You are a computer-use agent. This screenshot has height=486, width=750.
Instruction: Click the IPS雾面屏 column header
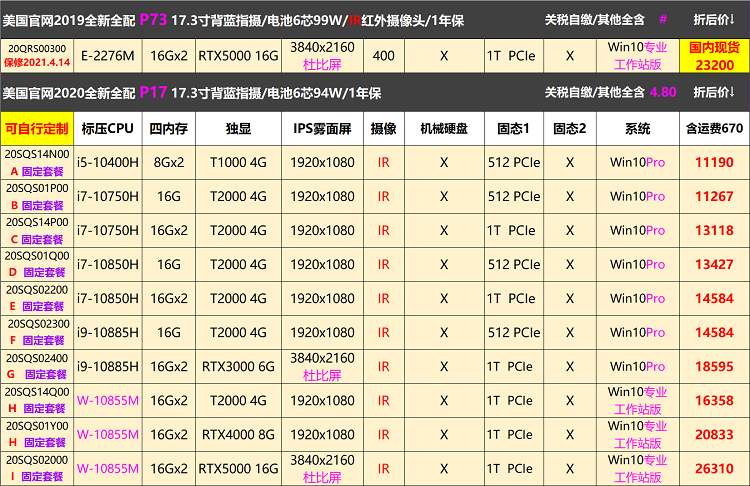pos(322,128)
